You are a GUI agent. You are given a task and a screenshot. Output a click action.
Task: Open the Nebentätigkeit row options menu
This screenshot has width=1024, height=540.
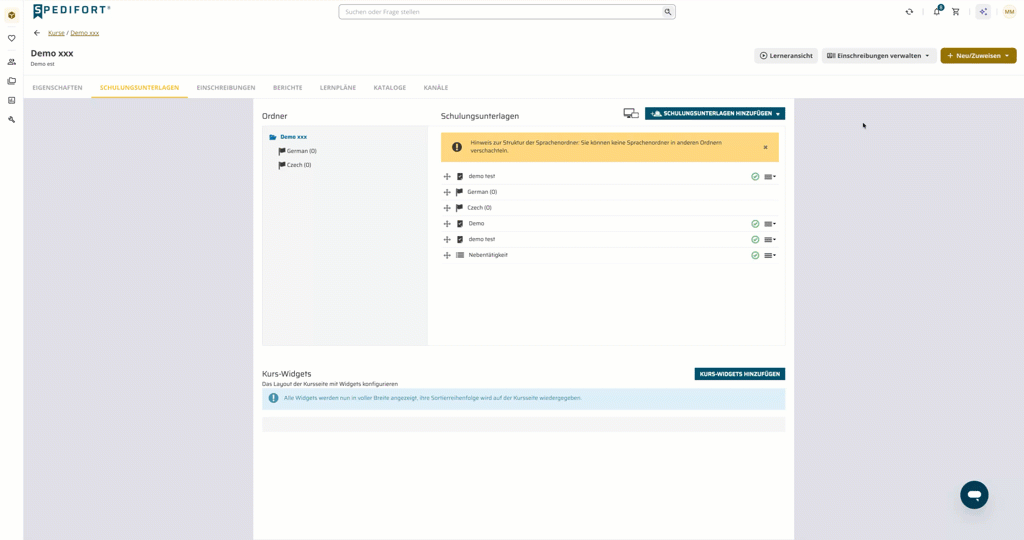[770, 255]
